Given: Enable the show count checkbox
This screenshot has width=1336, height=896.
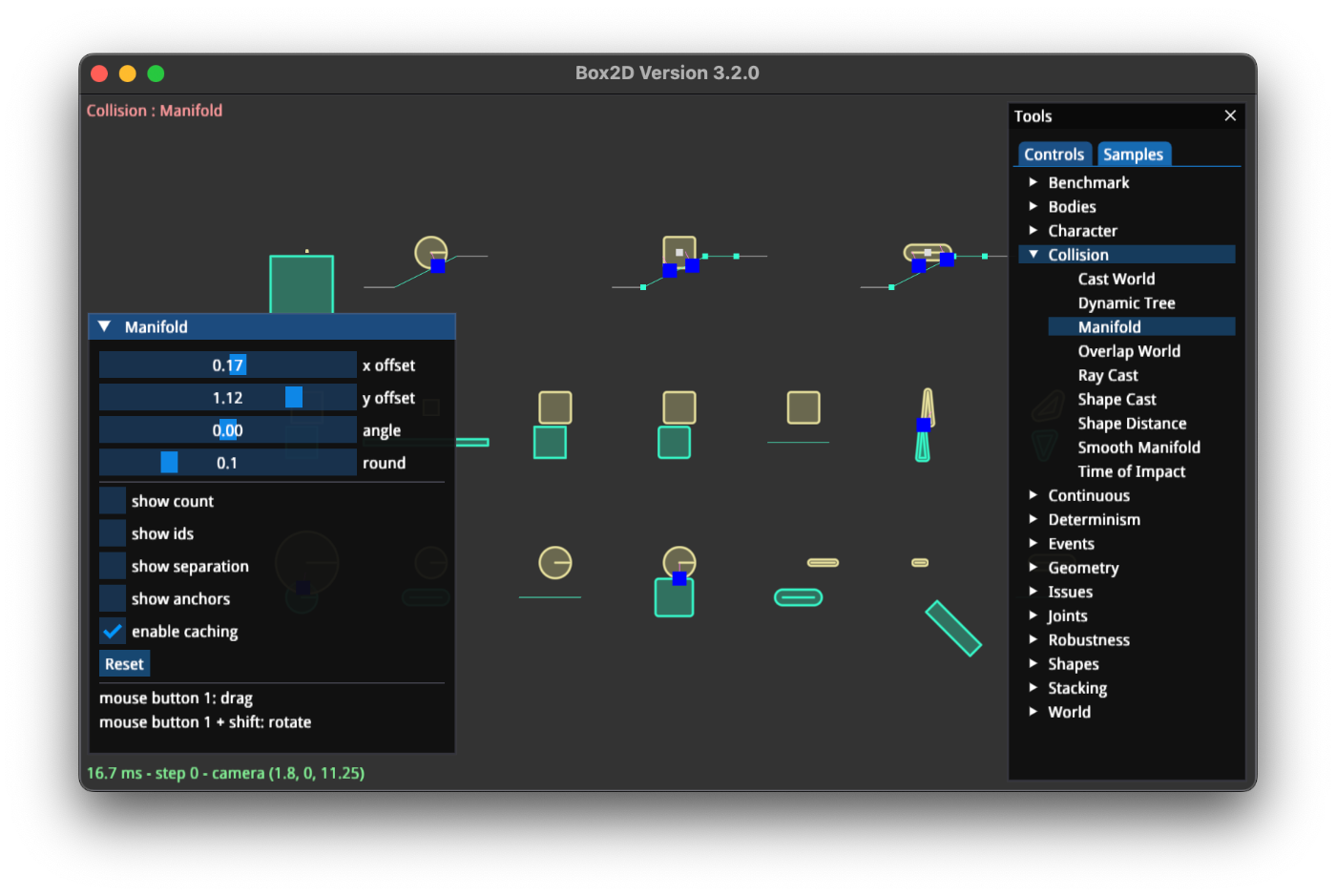Looking at the screenshot, I should pos(113,501).
